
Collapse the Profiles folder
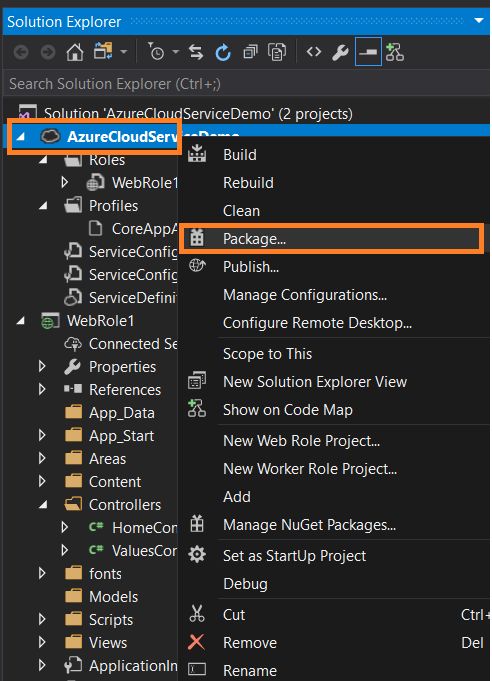(x=43, y=206)
